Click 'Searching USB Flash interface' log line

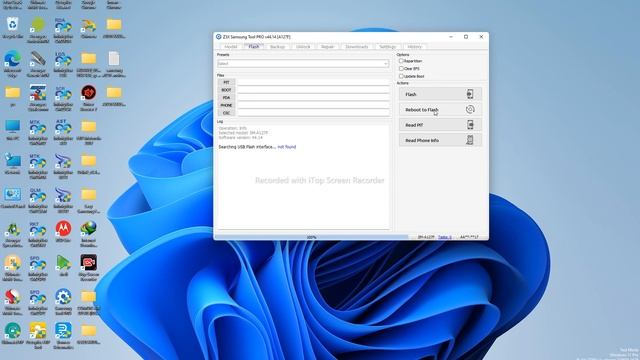click(247, 147)
